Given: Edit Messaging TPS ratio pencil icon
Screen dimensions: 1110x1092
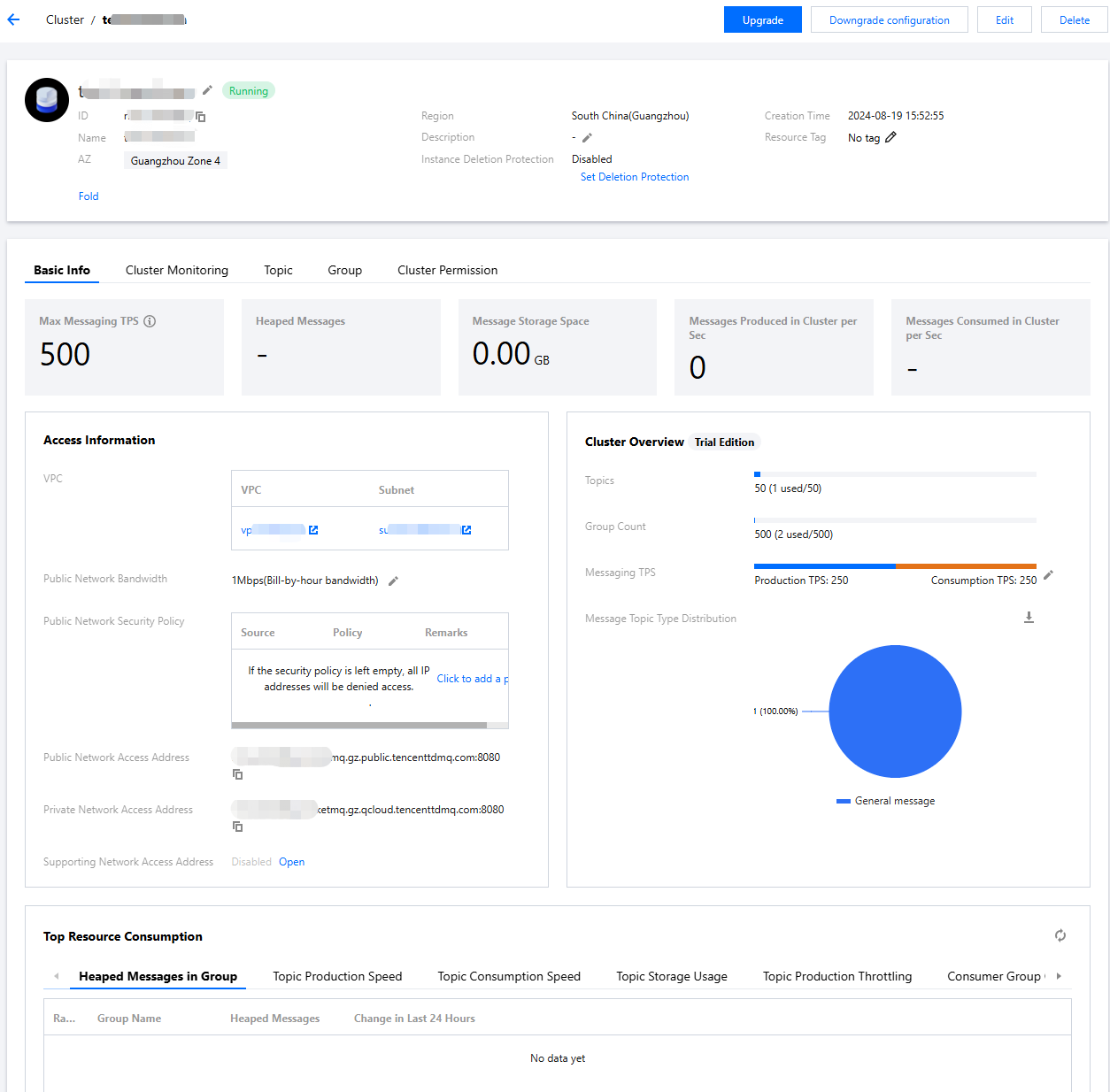Looking at the screenshot, I should coord(1048,575).
